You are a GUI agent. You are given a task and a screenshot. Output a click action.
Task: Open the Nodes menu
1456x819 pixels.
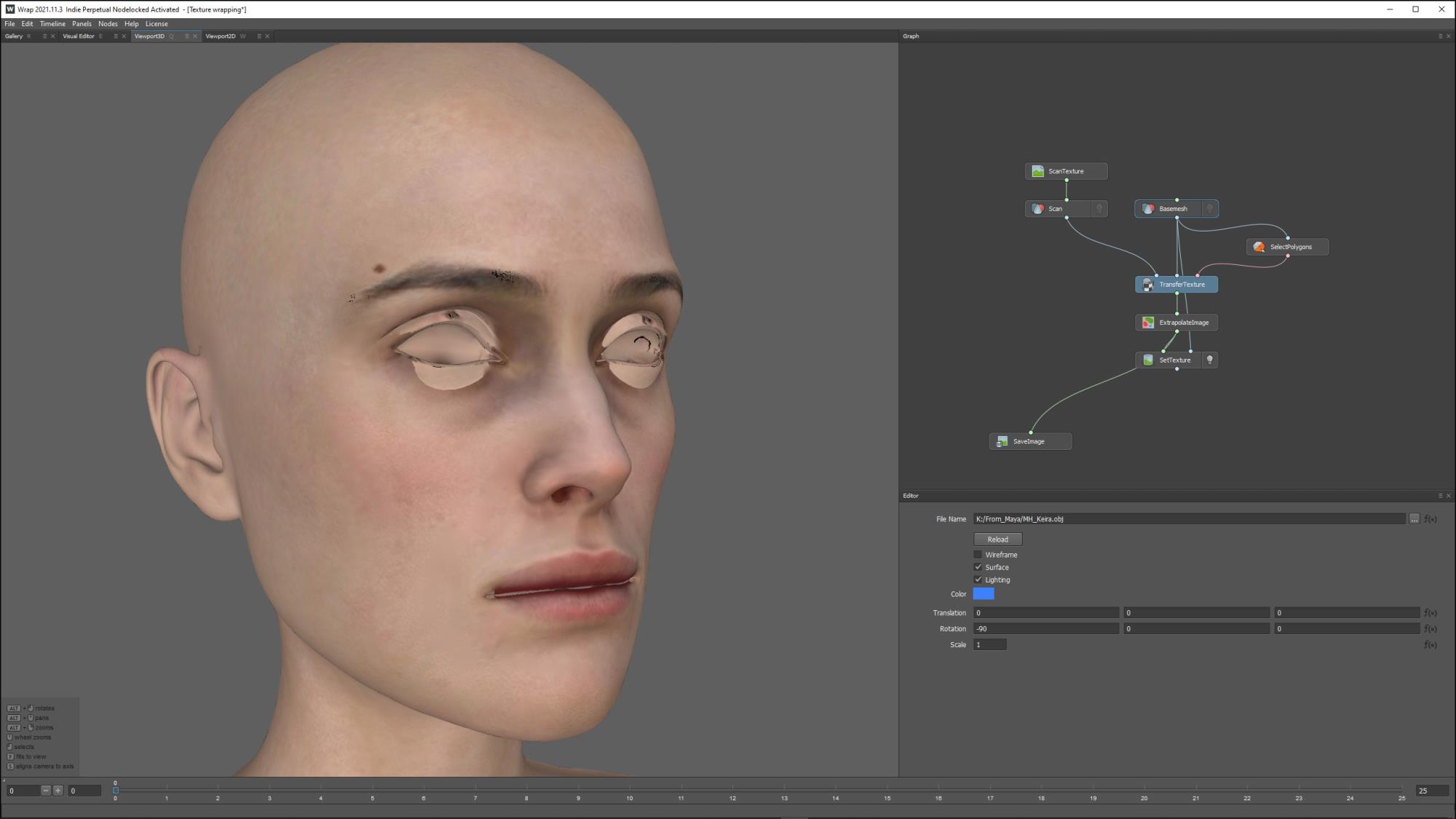click(x=108, y=24)
